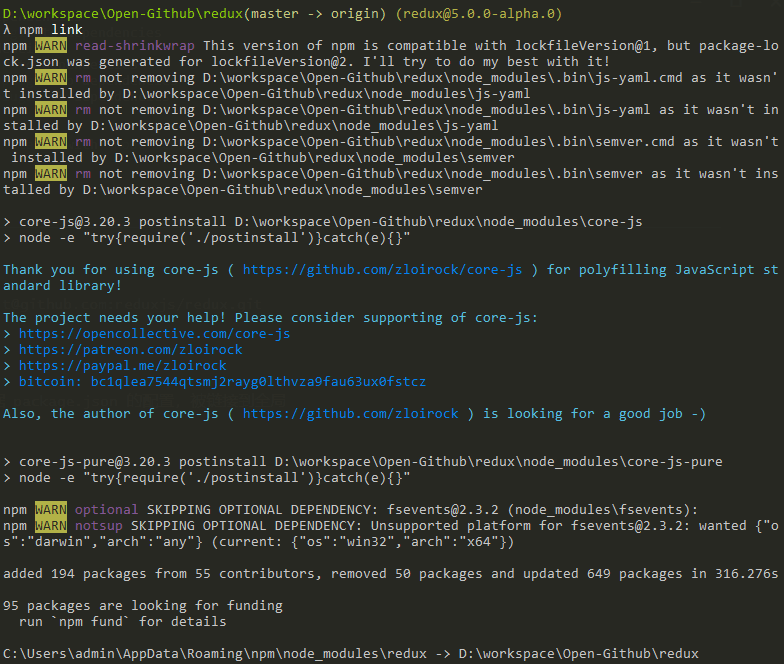This screenshot has width=784, height=664.
Task: Click 'optional' warning label text
Action: (106, 510)
